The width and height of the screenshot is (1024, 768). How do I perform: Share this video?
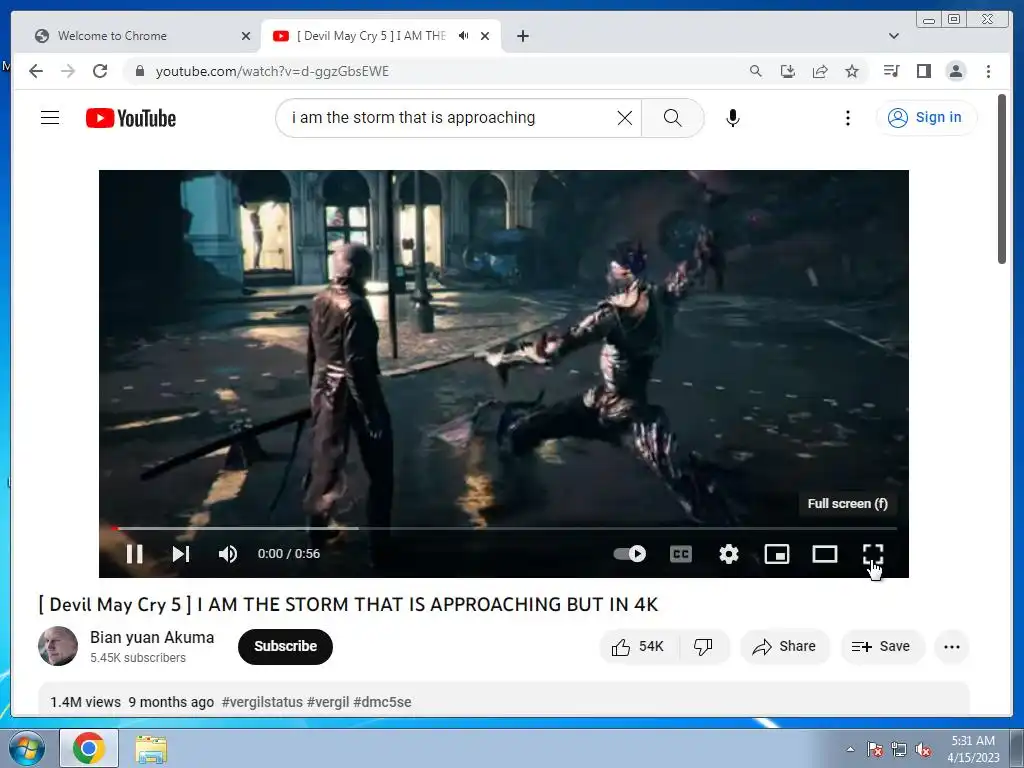pyautogui.click(x=784, y=647)
